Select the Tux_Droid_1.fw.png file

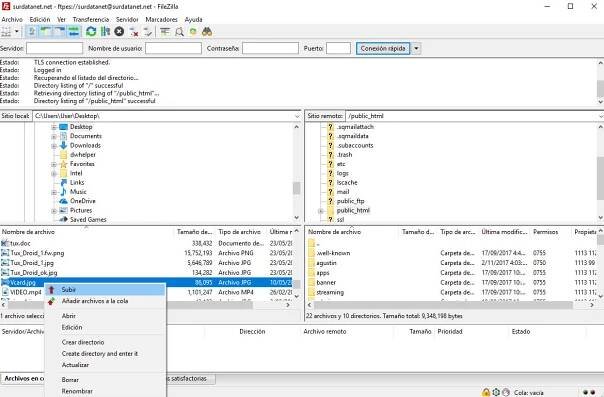point(37,253)
